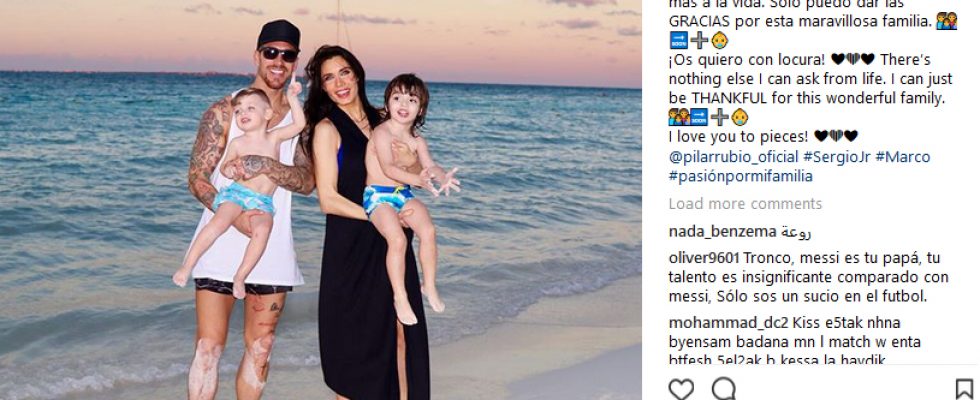The width and height of the screenshot is (980, 400).
Task: Click the black hearts after 'I love you to pieces!'
Action: 836,136
